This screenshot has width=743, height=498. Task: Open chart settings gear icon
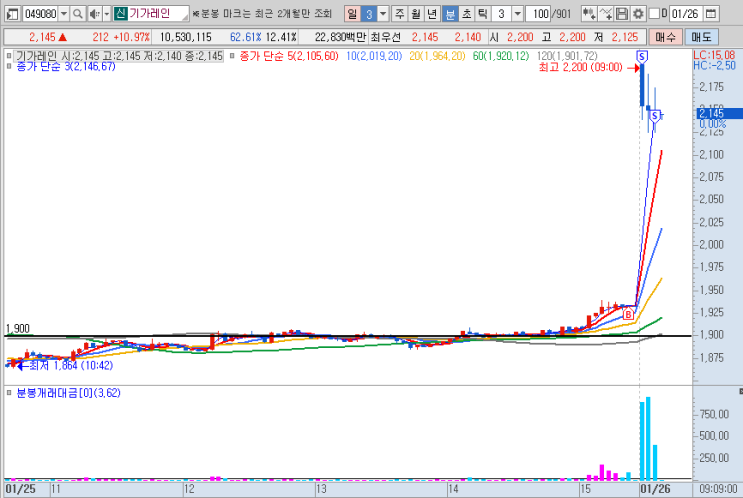[638, 14]
